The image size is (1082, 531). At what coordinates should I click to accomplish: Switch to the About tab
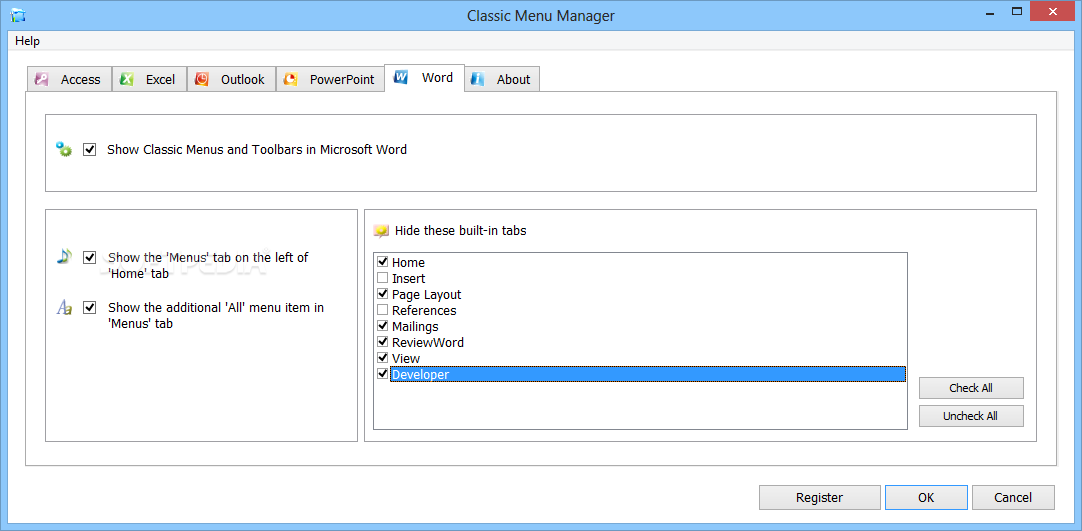click(x=502, y=79)
